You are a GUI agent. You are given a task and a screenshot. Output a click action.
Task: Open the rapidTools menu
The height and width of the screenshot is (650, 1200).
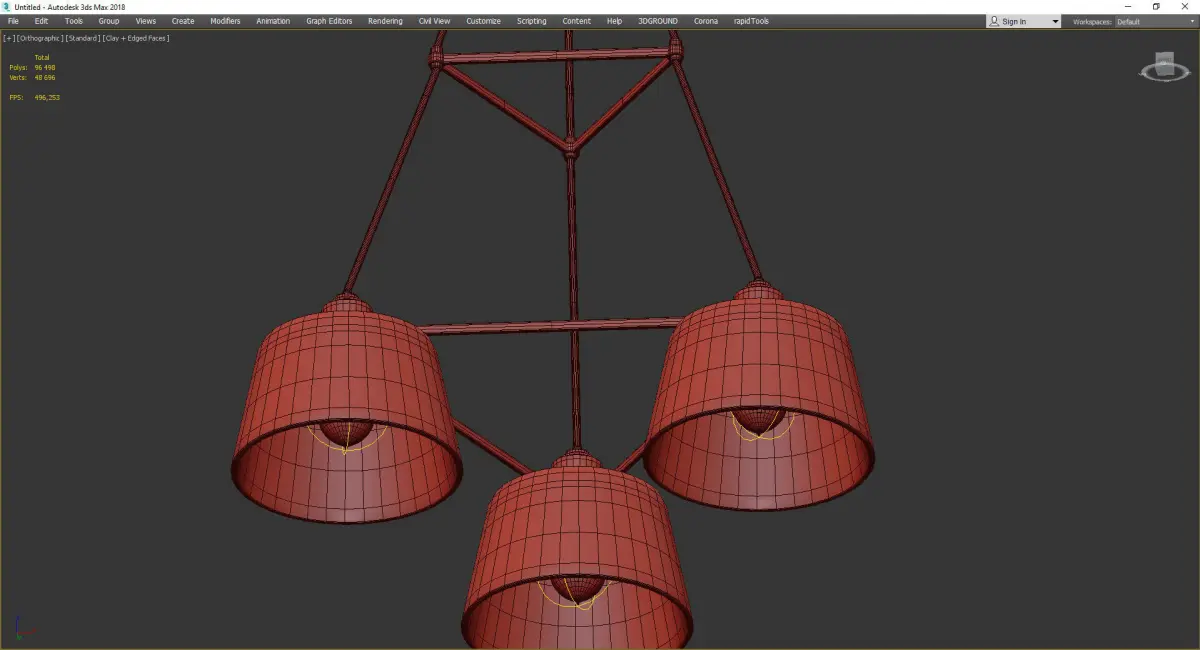point(751,21)
